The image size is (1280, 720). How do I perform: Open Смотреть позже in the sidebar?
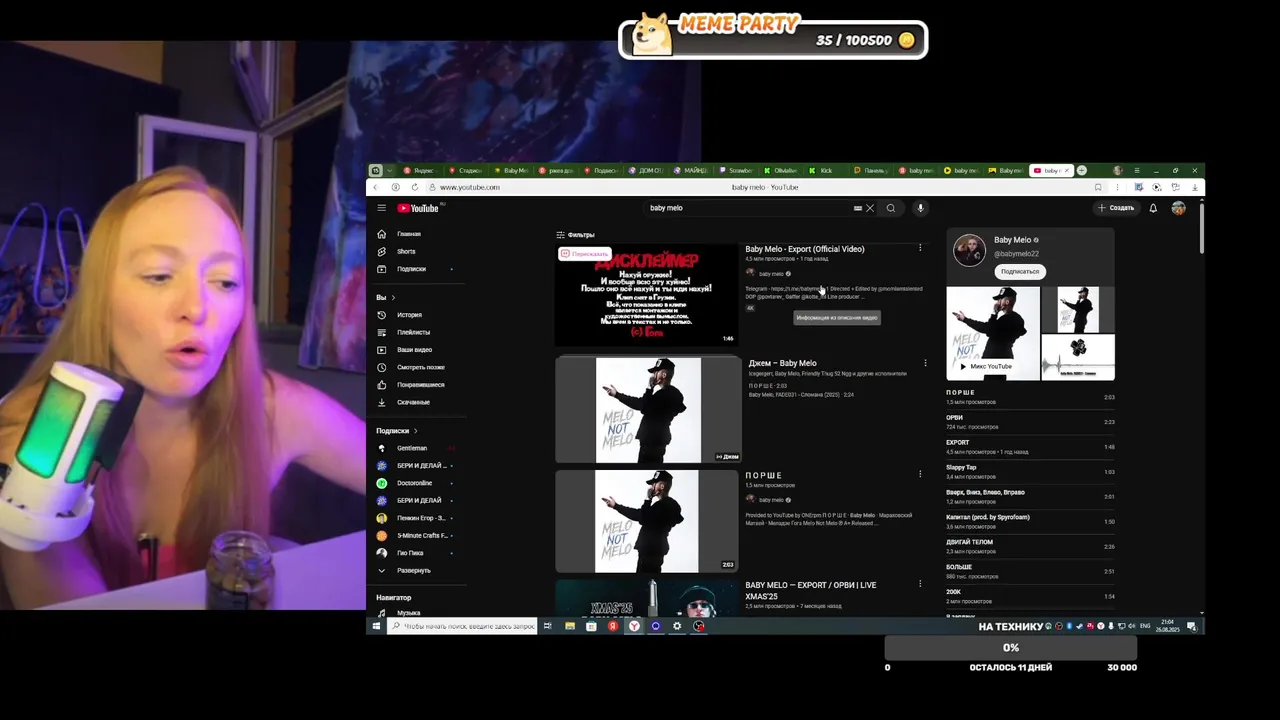420,367
